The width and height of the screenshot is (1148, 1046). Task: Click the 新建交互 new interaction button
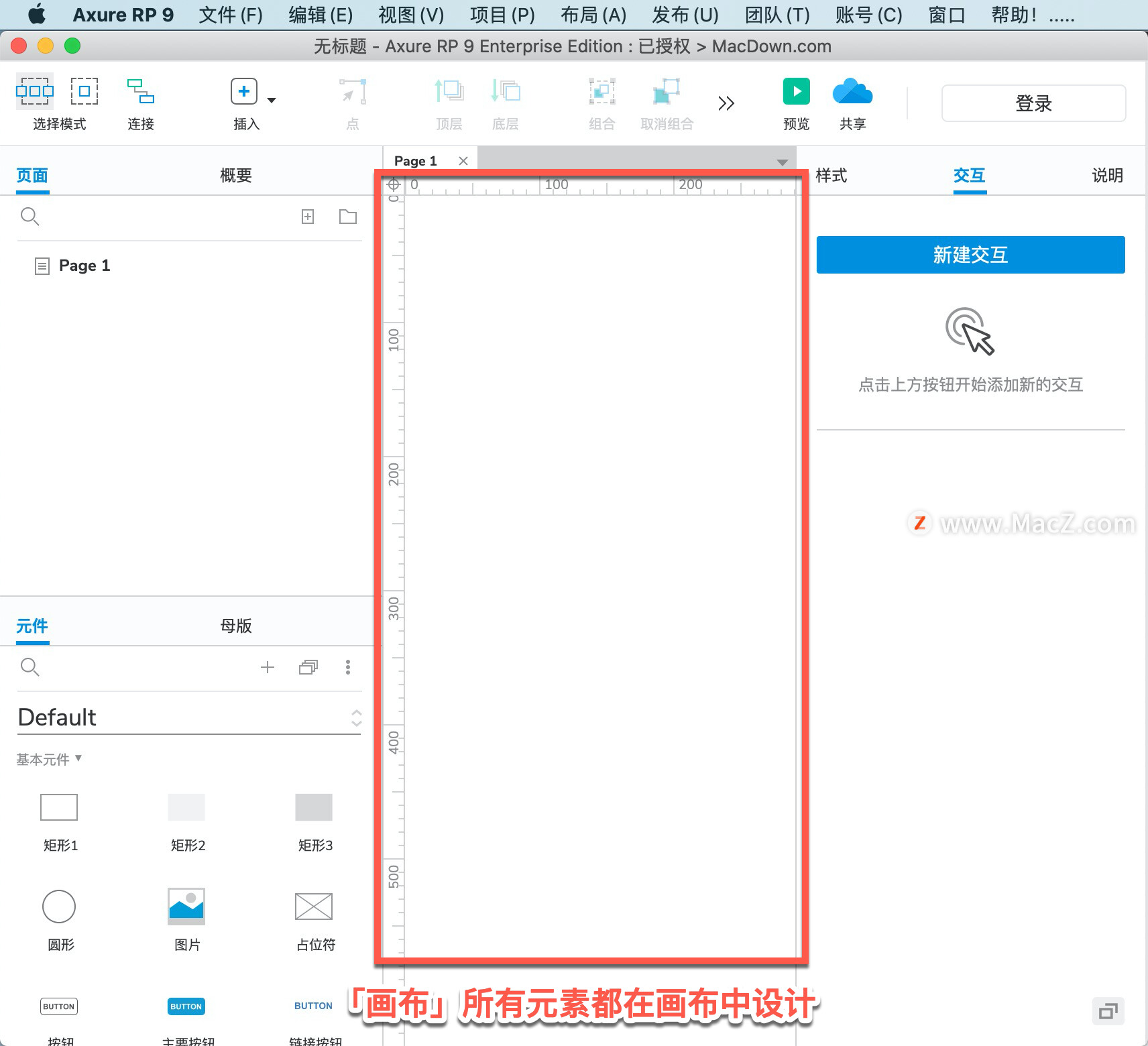970,255
